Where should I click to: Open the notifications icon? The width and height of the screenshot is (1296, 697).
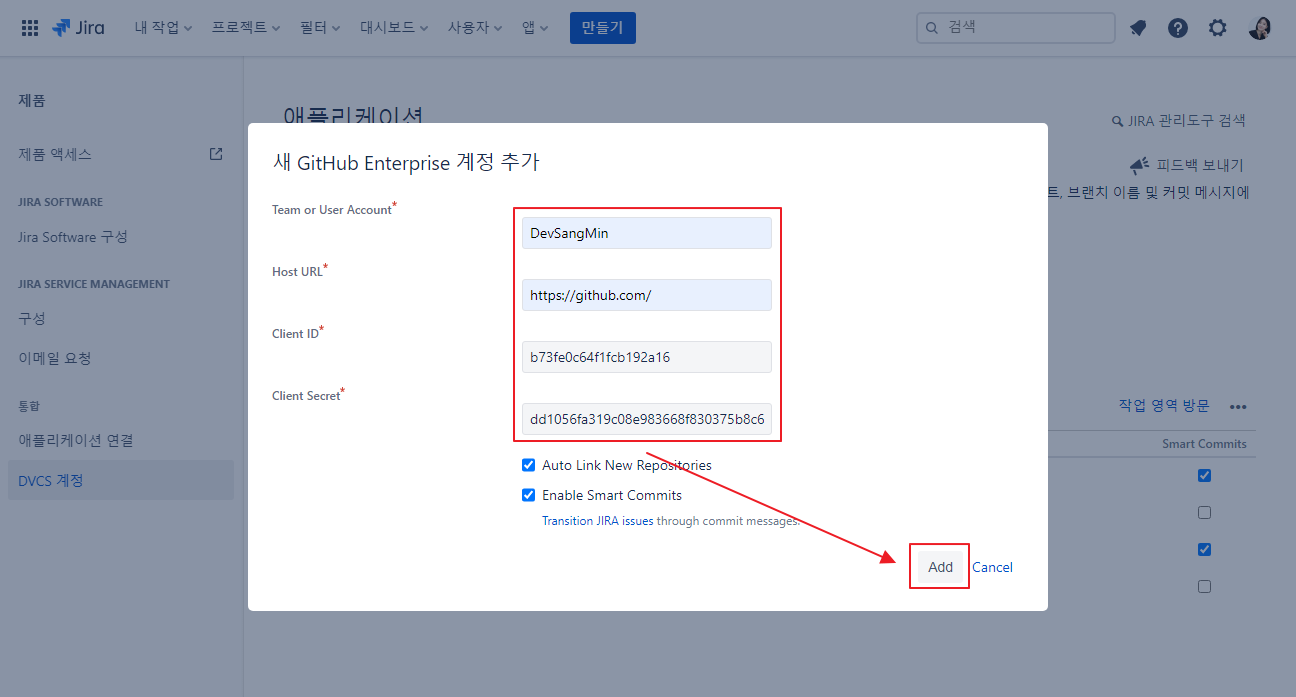(1138, 28)
